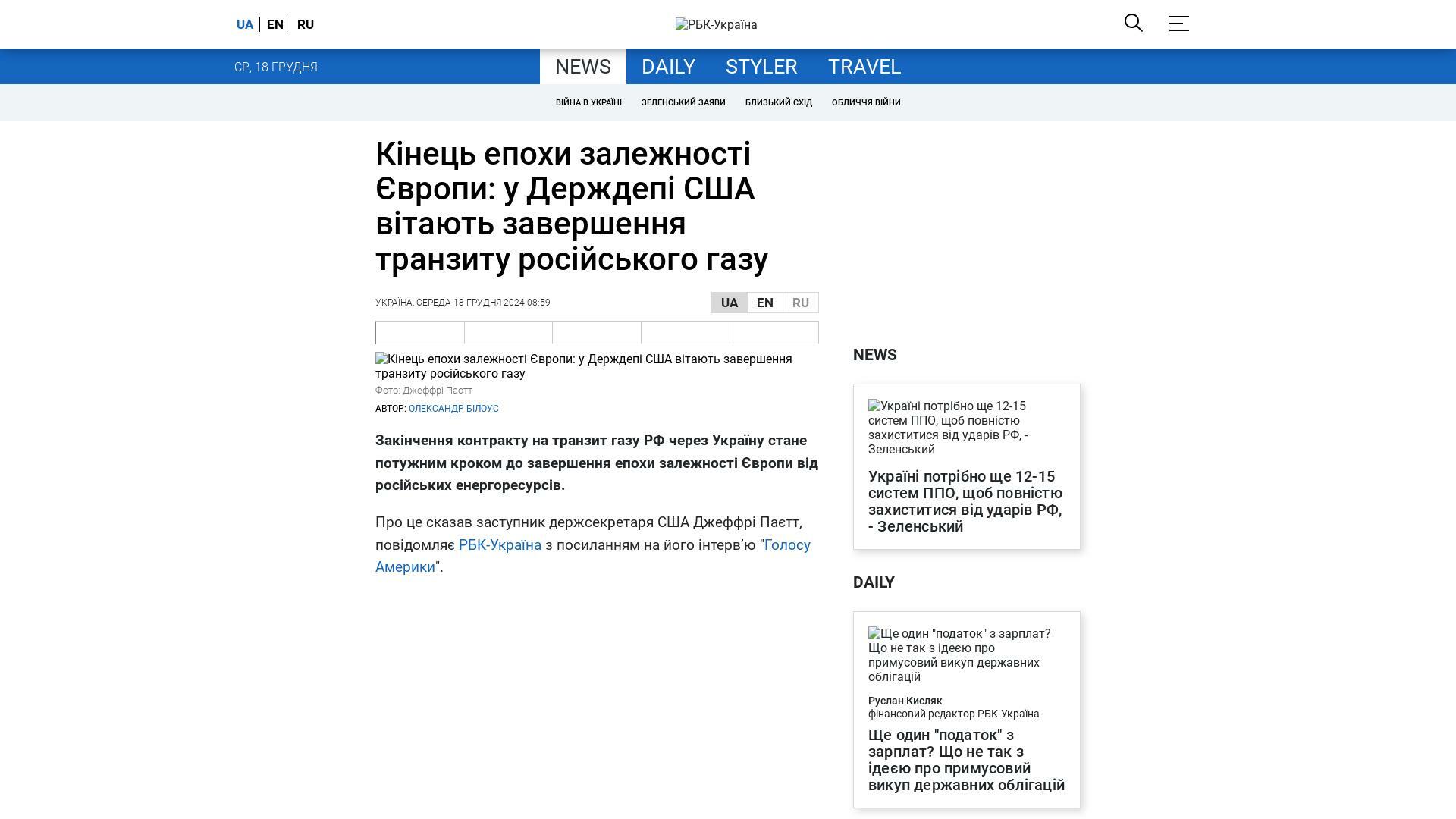Open thumbnail of податок з зарплат card

pos(967,655)
